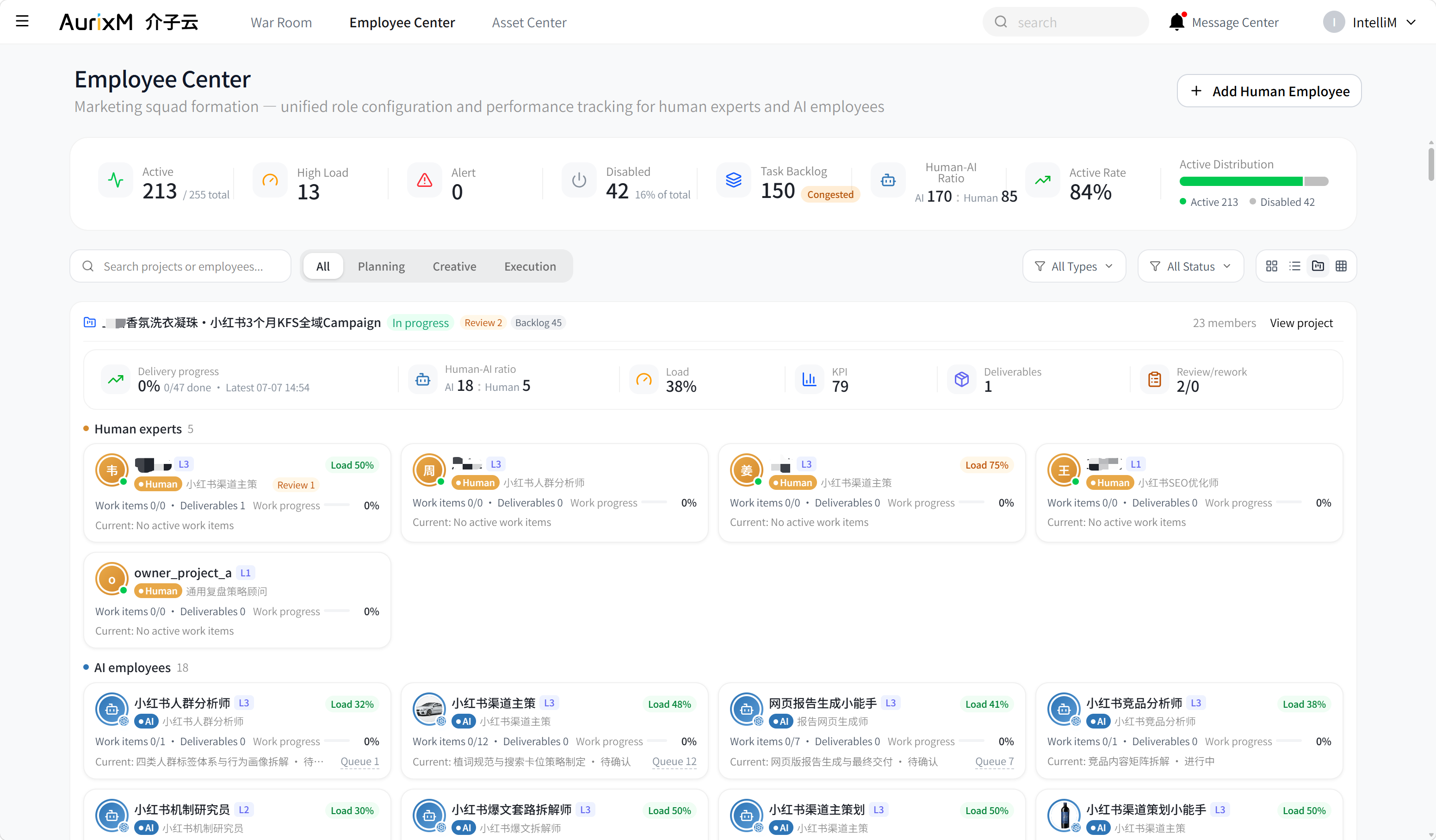The image size is (1436, 840).
Task: Click the page vertical scrollbar
Action: tap(1430, 164)
